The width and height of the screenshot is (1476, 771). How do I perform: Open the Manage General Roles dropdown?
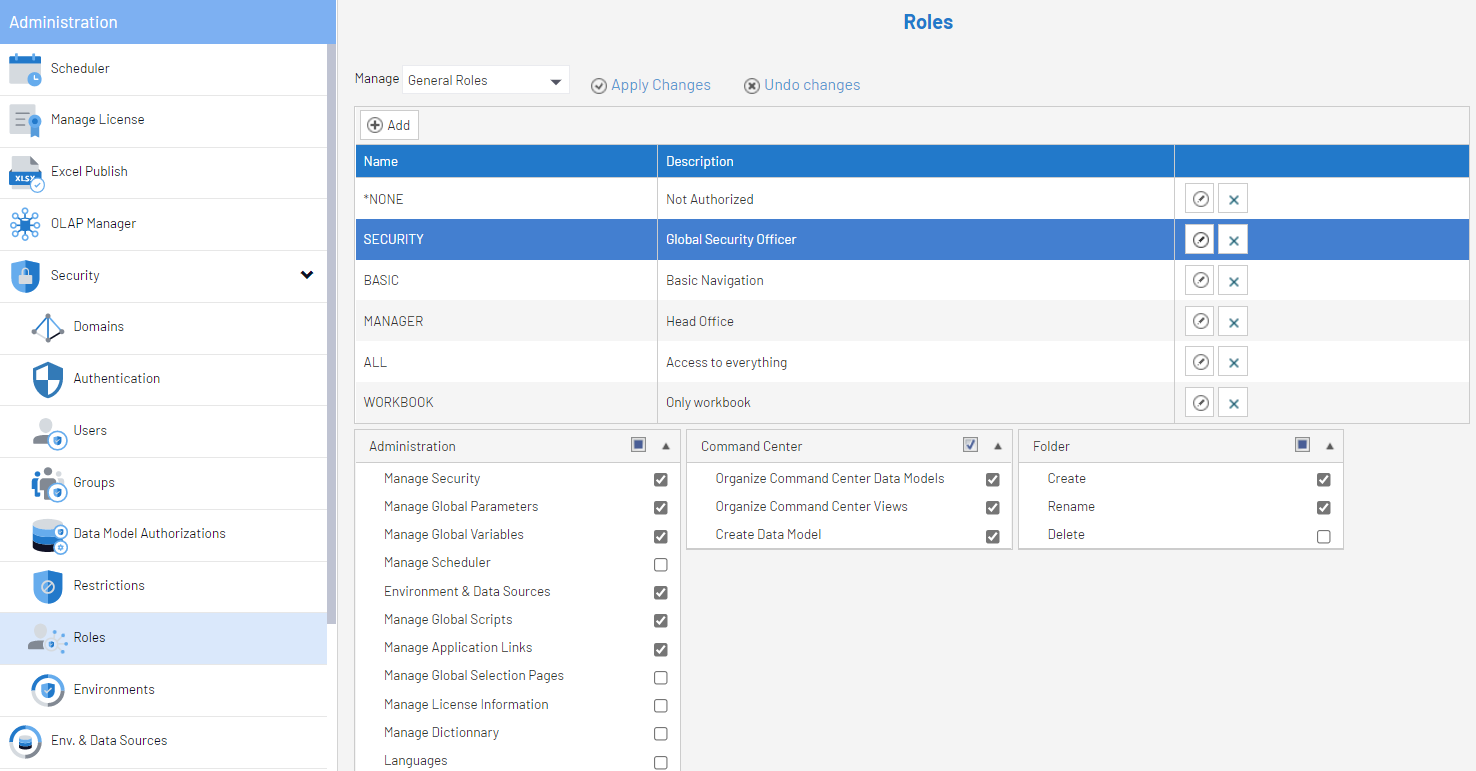[x=486, y=81]
